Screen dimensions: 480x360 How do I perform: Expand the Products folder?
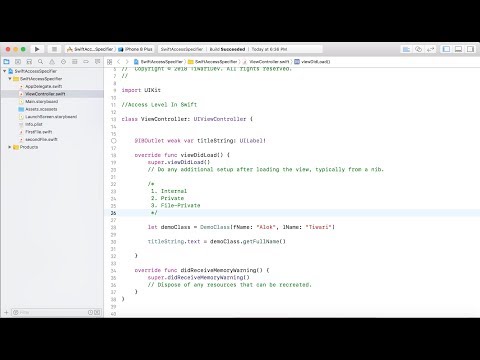point(10,147)
